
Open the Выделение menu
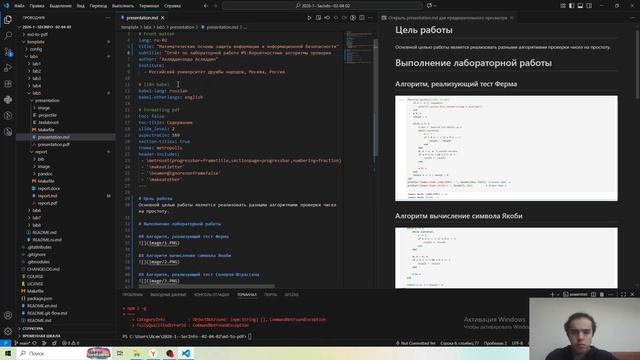point(60,6)
